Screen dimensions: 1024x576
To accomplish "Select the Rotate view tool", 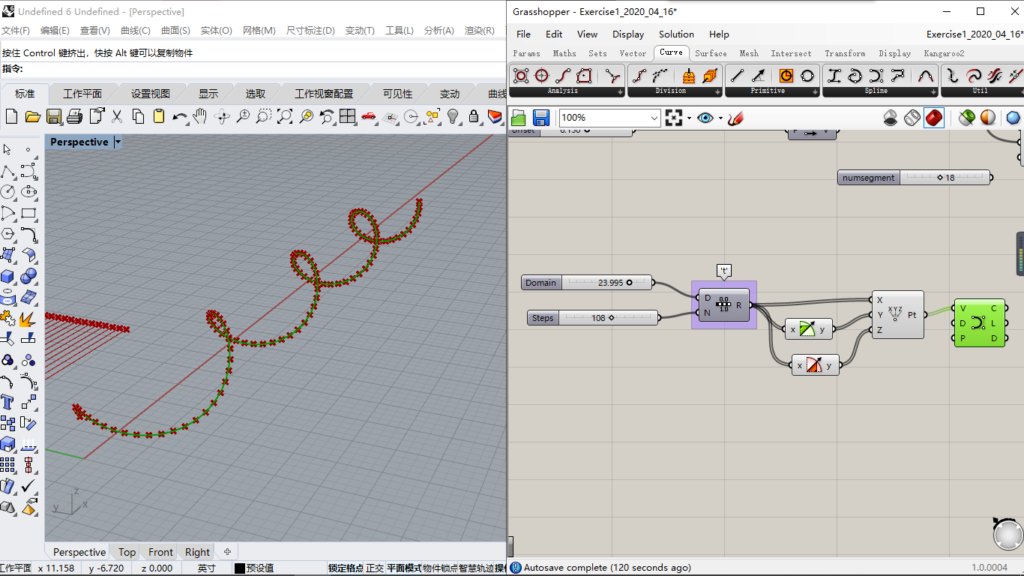I will [222, 117].
